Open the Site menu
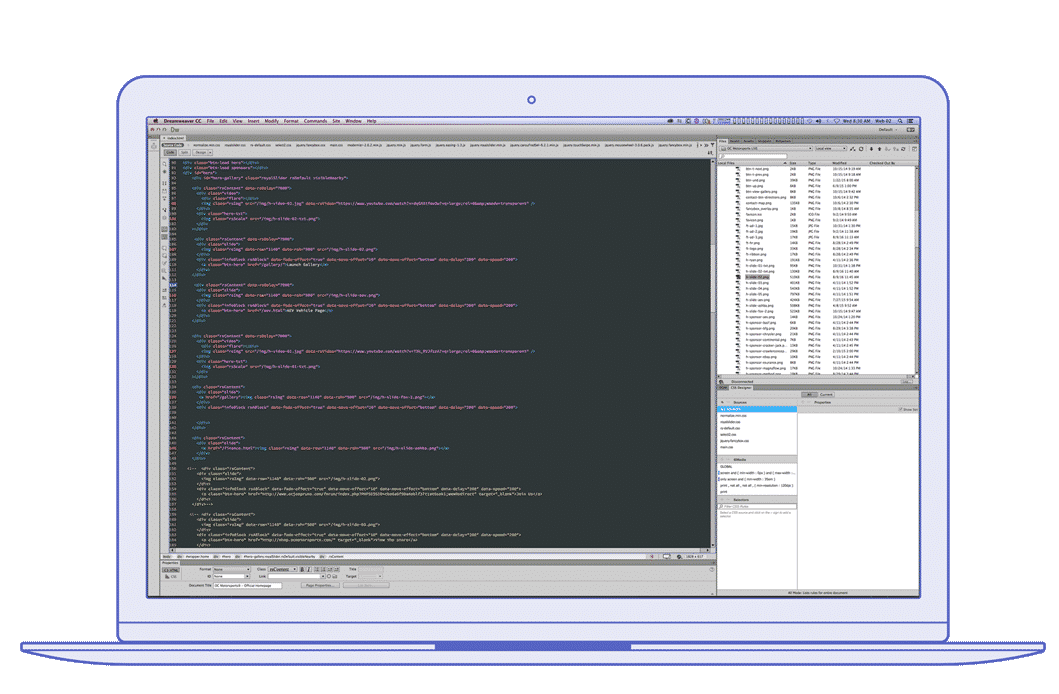Screen dimensions: 1059x694 pos(336,121)
